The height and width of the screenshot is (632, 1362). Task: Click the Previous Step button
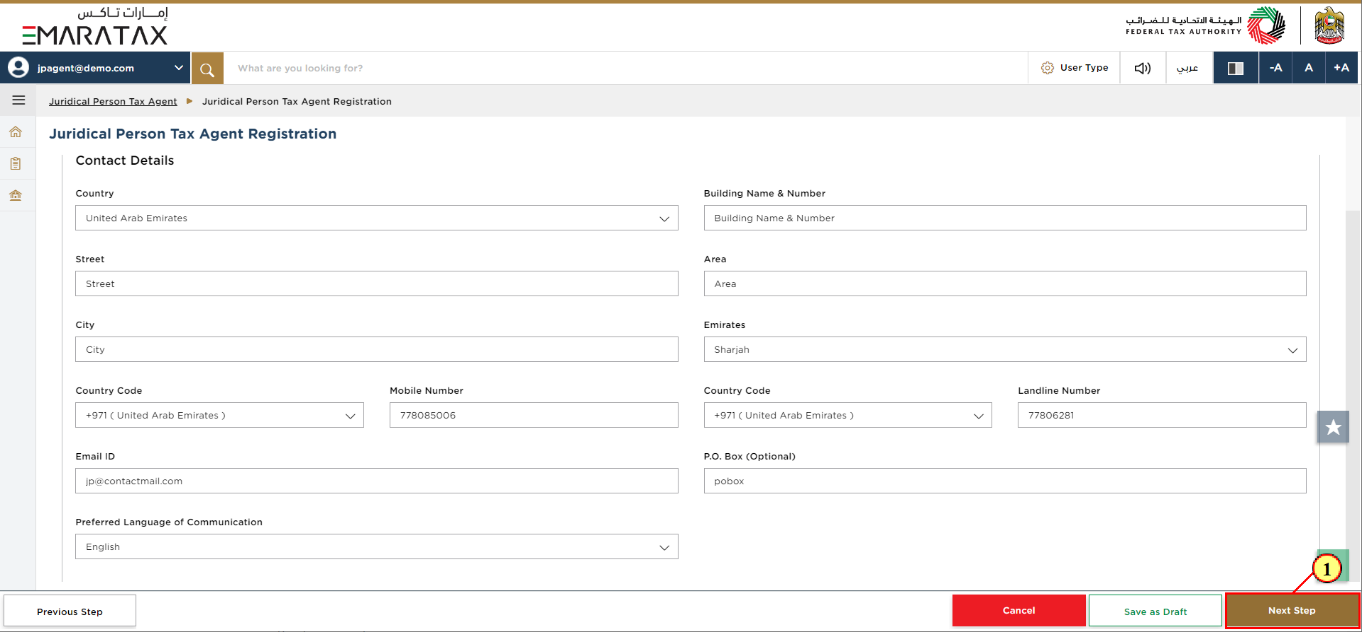[70, 611]
